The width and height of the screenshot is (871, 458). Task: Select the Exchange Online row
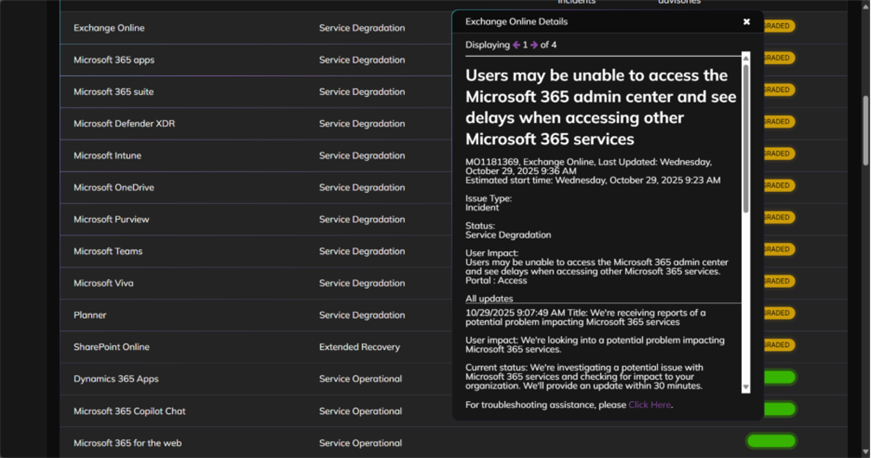454,28
